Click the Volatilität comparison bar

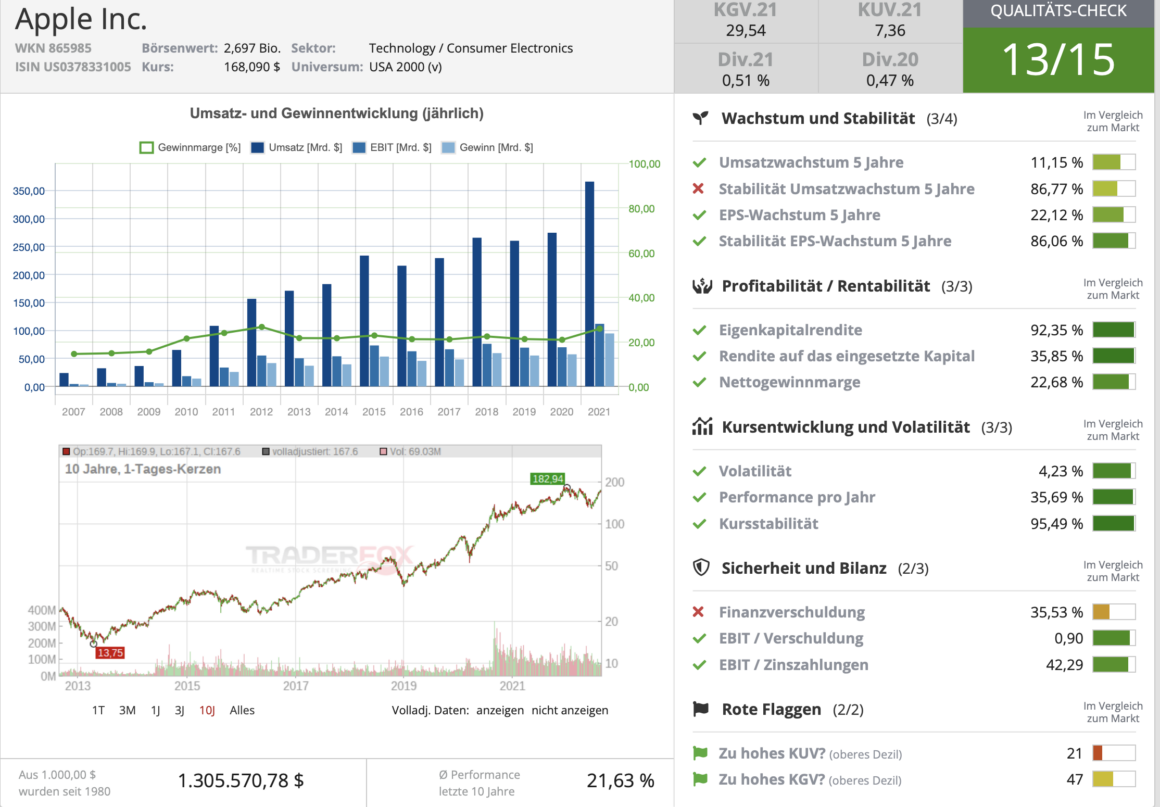click(x=1113, y=471)
